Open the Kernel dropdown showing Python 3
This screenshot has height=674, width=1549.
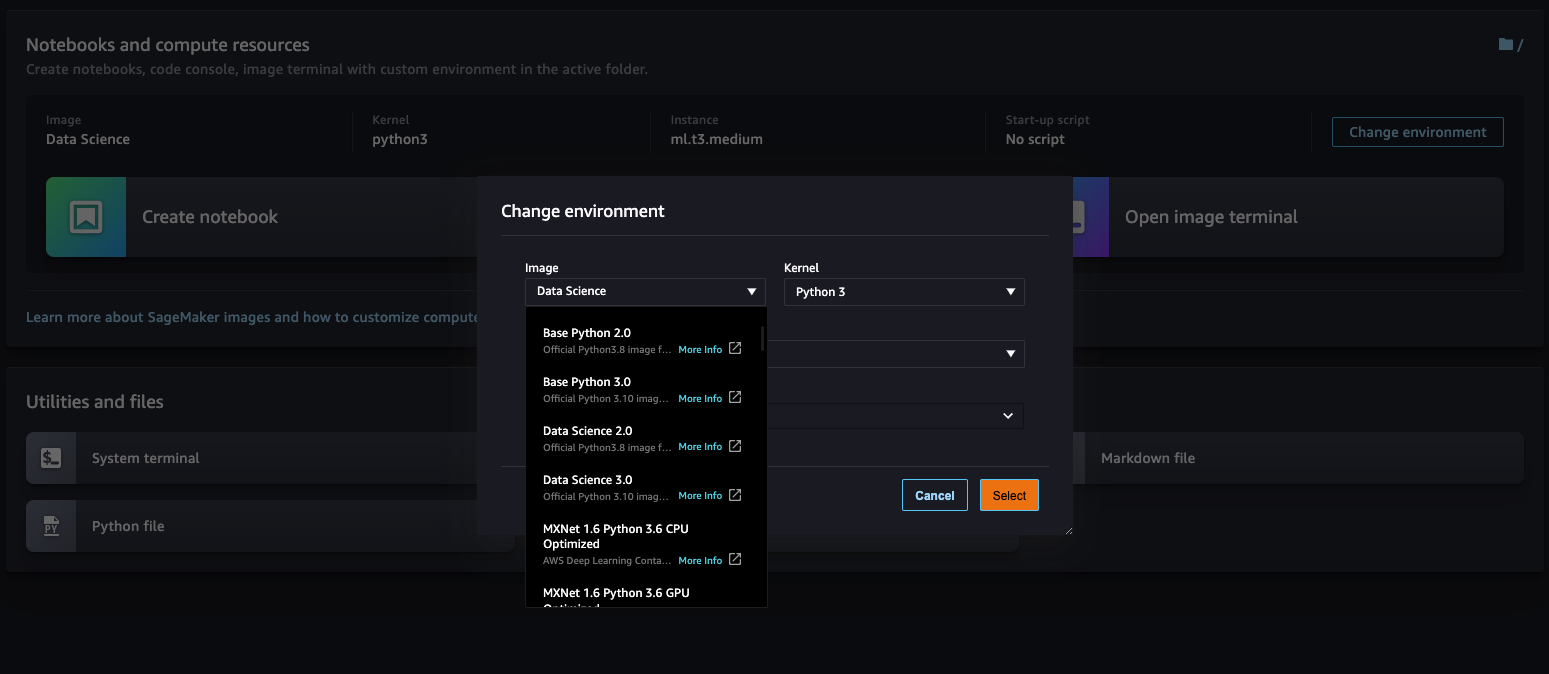tap(904, 292)
